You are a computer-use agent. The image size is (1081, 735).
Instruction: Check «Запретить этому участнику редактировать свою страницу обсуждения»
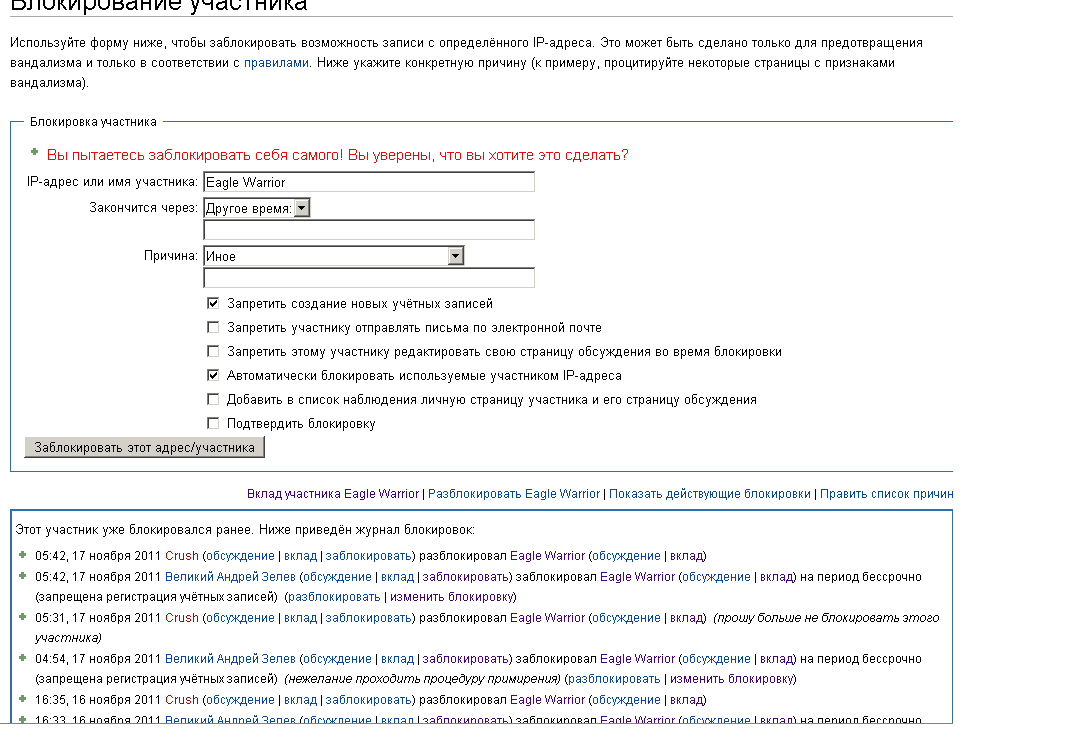pos(213,352)
